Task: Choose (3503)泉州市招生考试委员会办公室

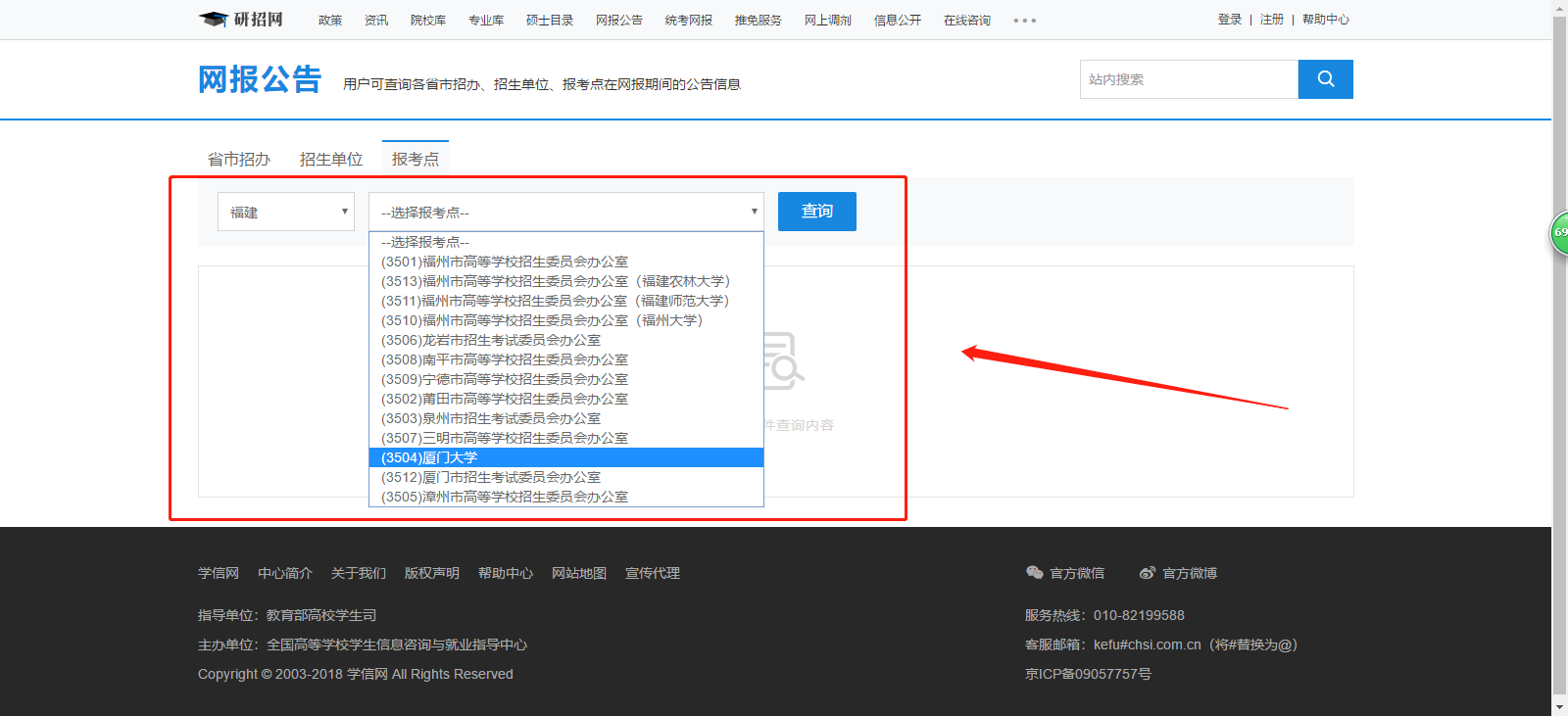Action: [566, 418]
